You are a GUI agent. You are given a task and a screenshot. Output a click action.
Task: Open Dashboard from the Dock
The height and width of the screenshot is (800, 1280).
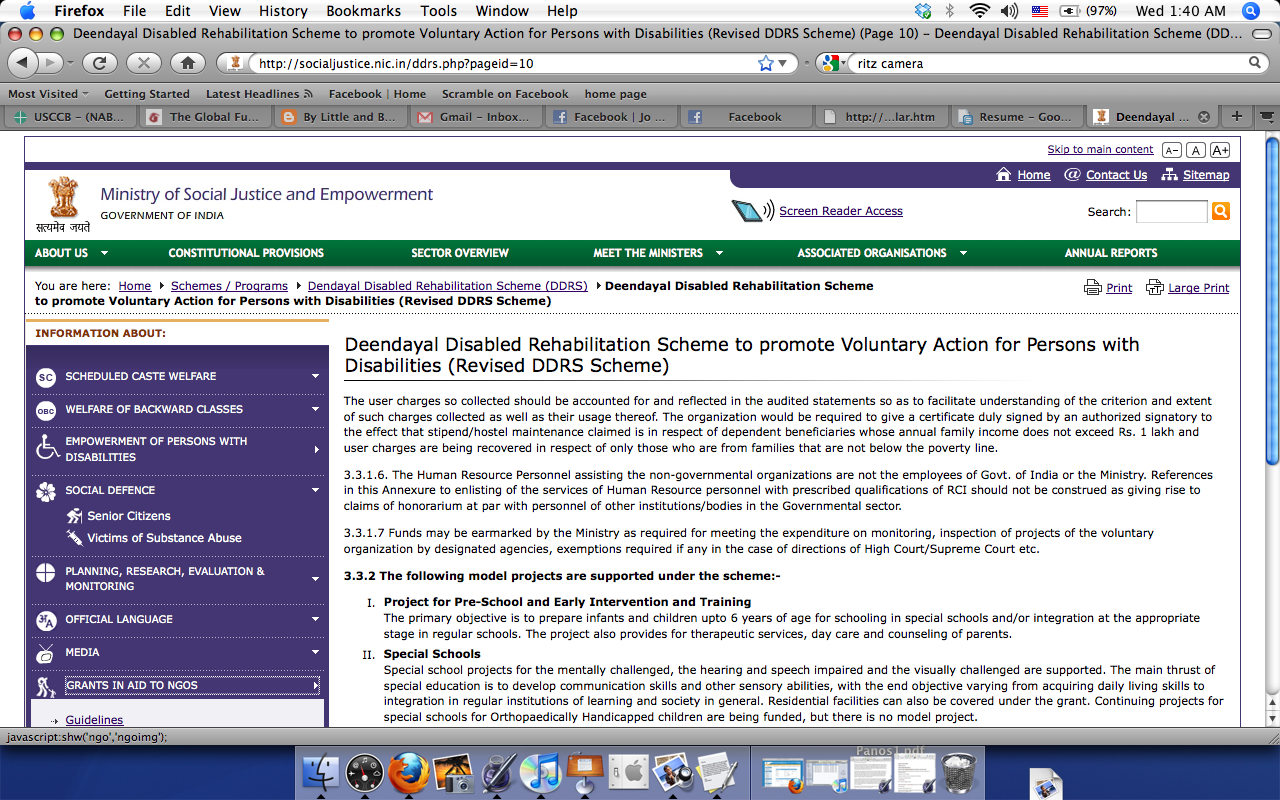click(x=365, y=773)
